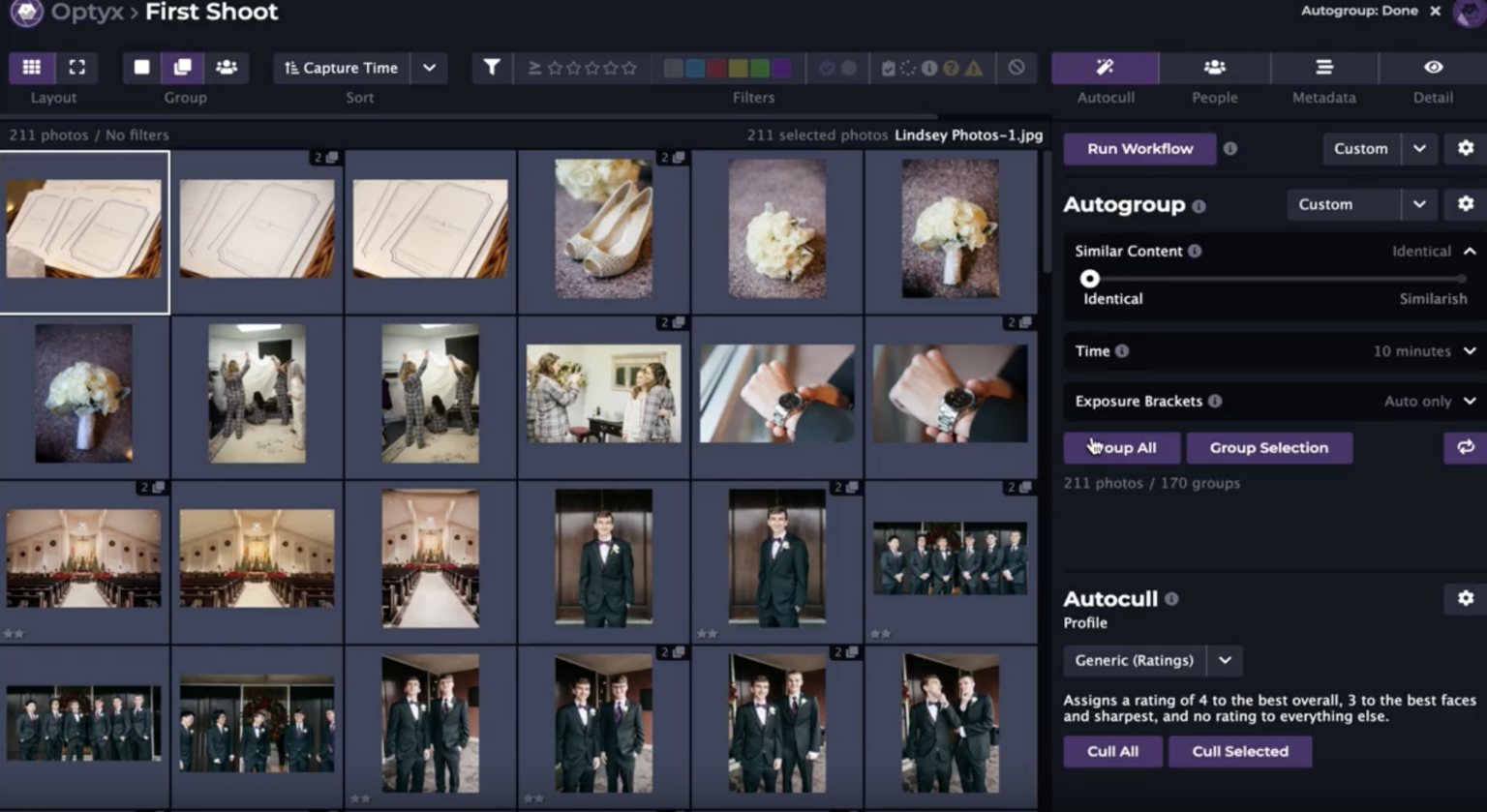Switch to the People panel icon
The height and width of the screenshot is (812, 1487).
1214,68
